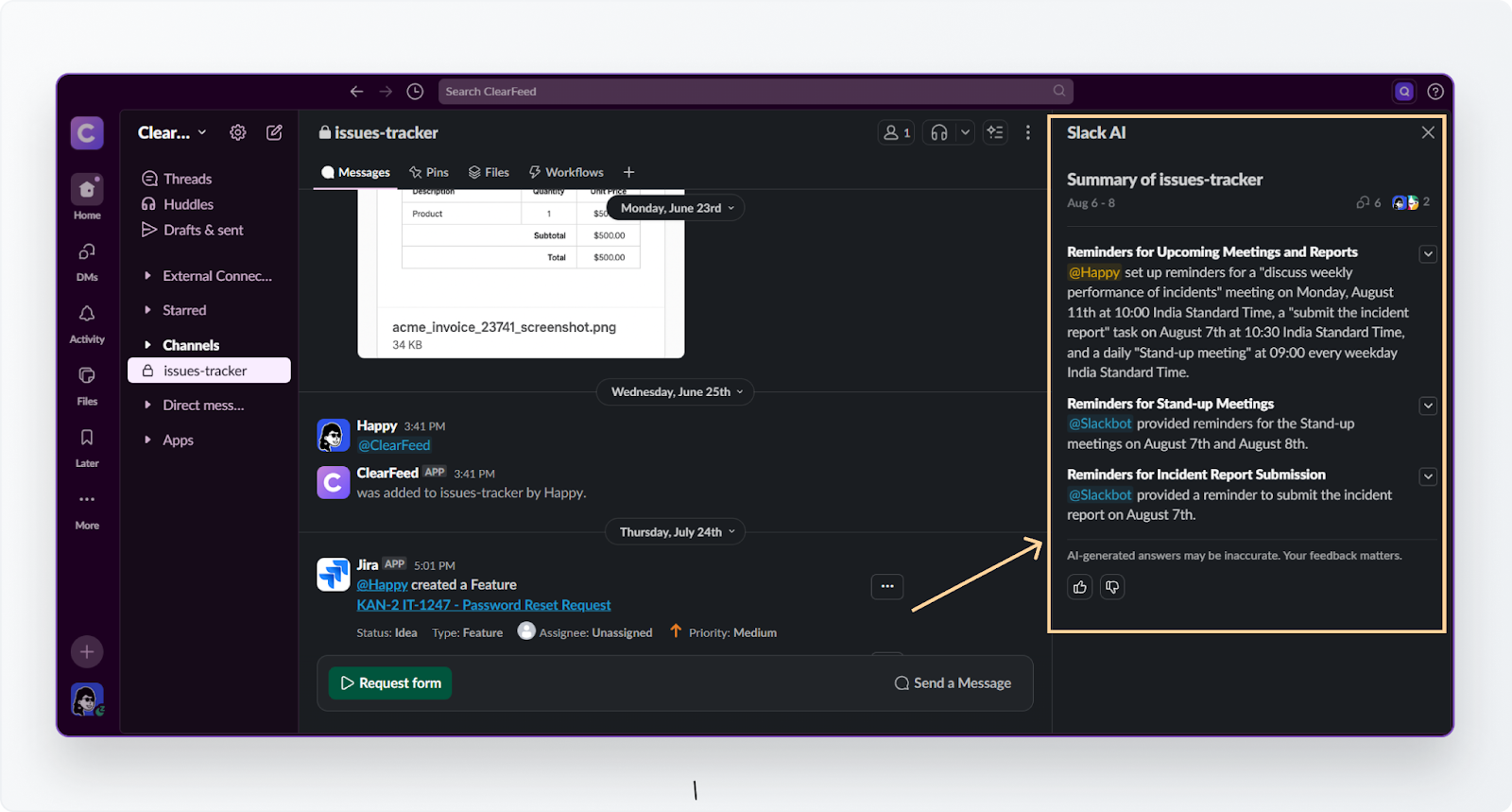Open Files in the left rail
This screenshot has height=812, width=1512.
coord(87,386)
